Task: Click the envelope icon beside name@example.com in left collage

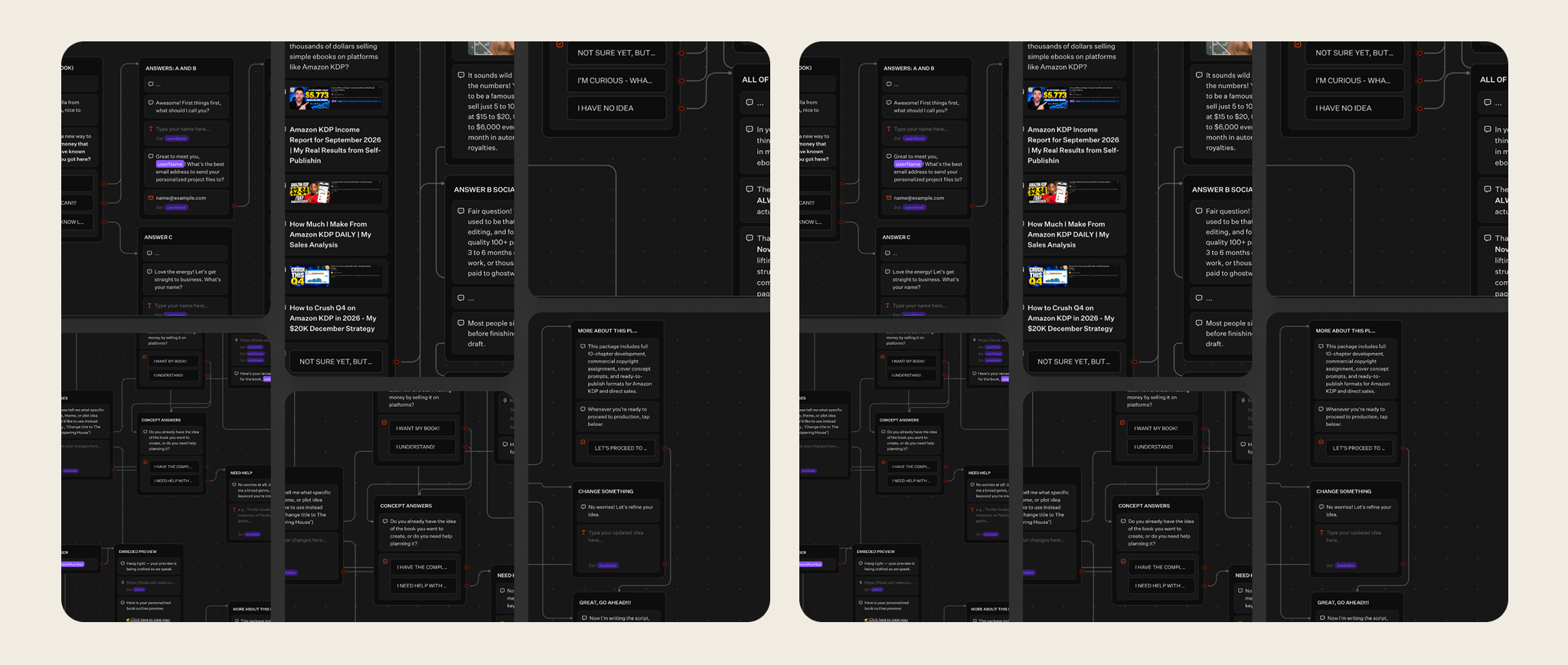Action: tap(151, 198)
